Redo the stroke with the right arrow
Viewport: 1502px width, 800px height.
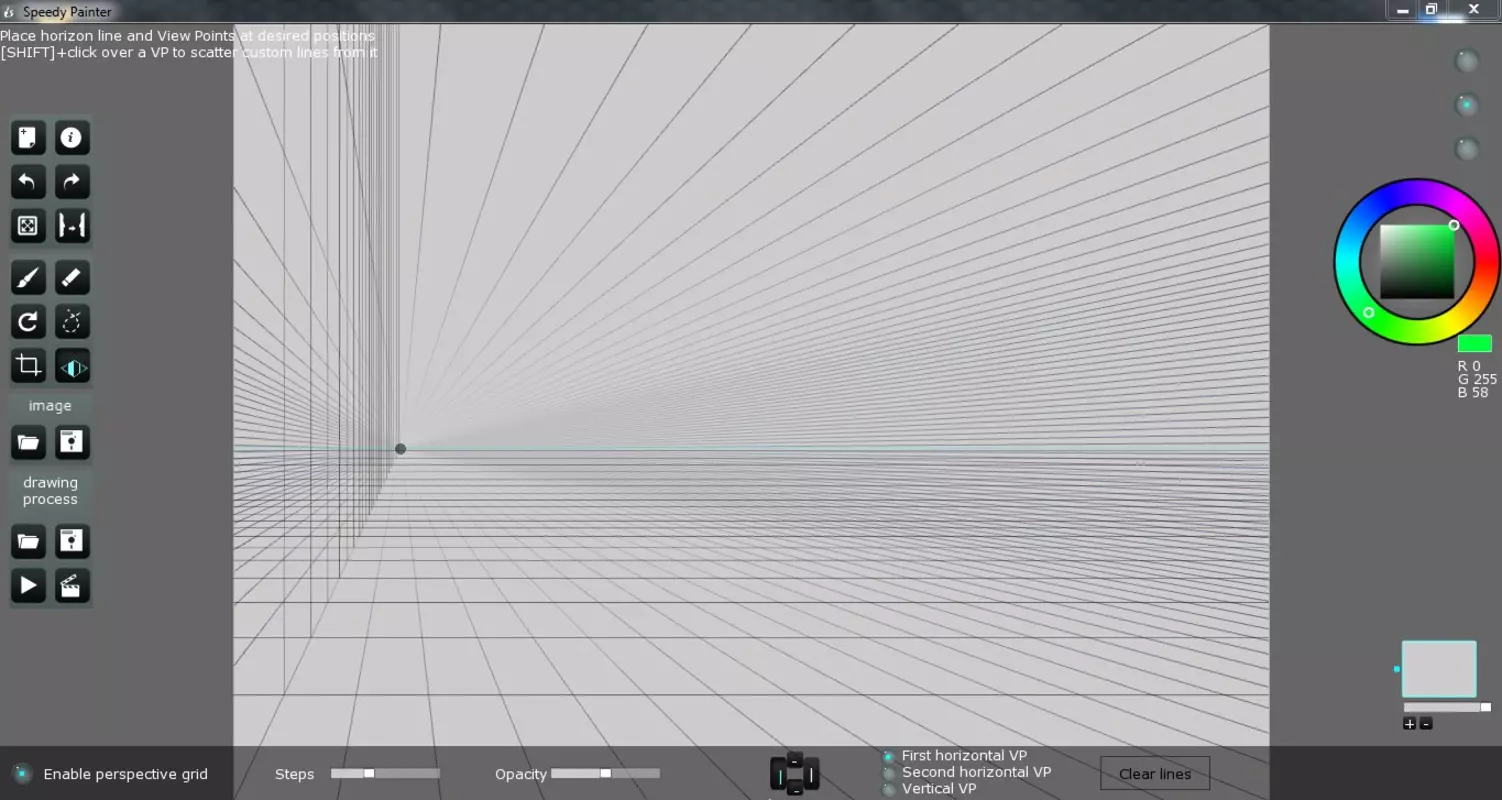coord(71,182)
